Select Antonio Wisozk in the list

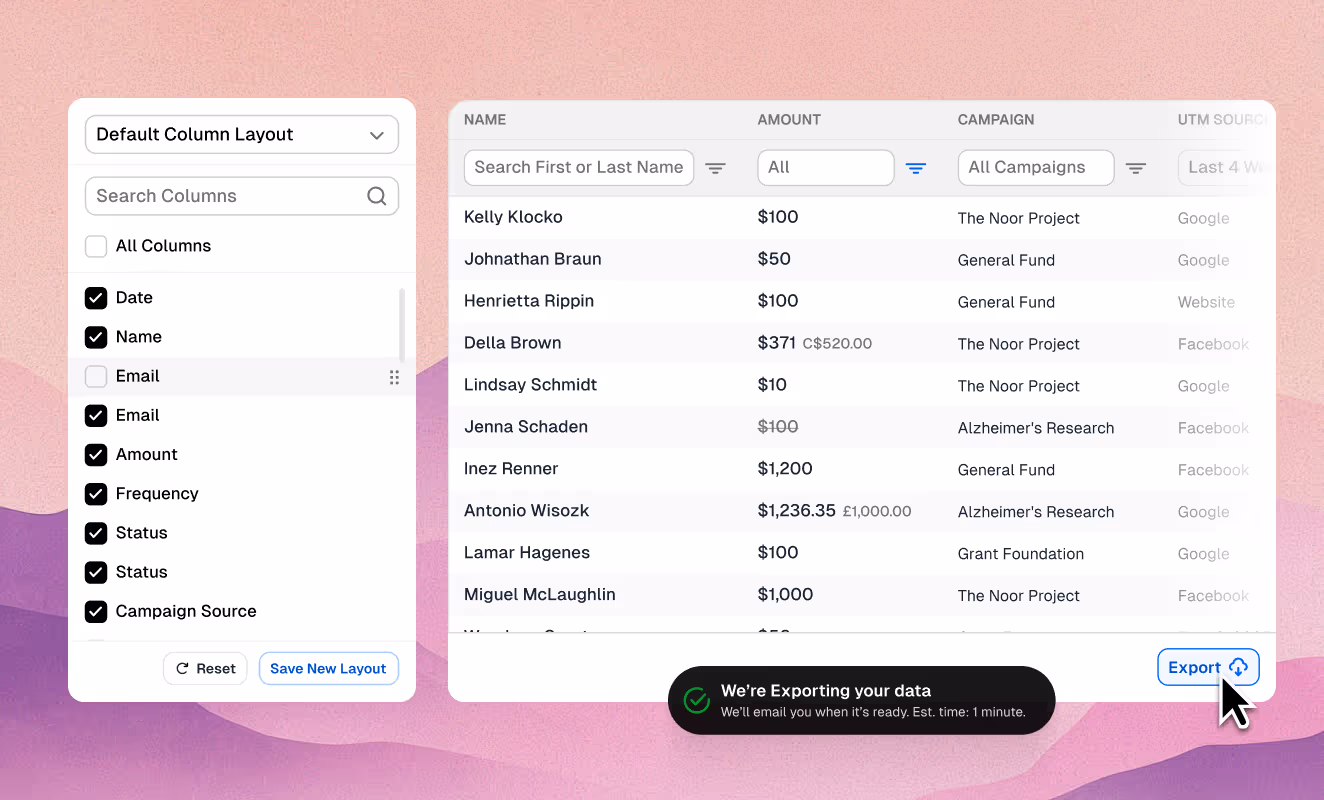click(527, 511)
